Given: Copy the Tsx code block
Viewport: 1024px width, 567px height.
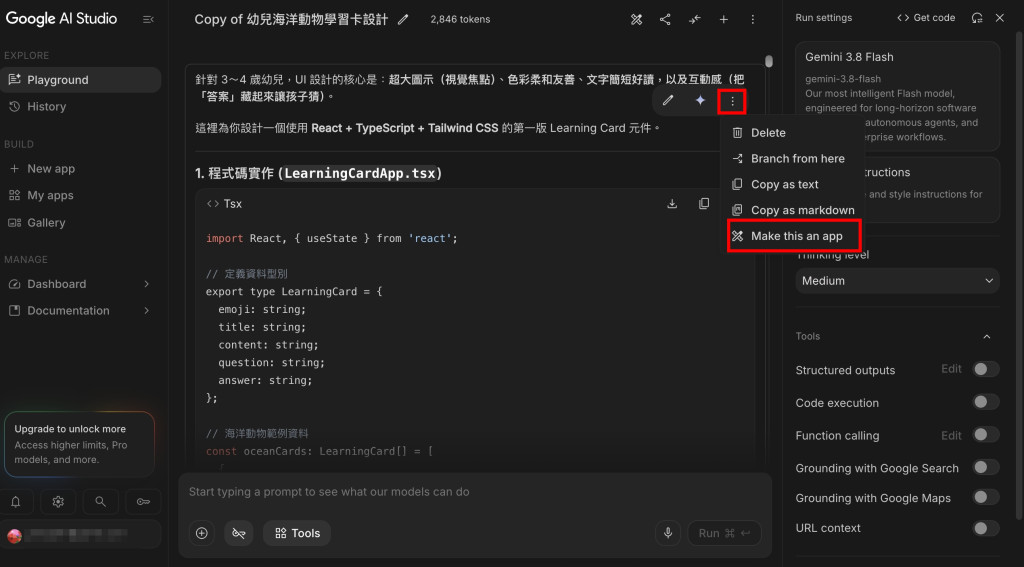Looking at the screenshot, I should click(704, 204).
